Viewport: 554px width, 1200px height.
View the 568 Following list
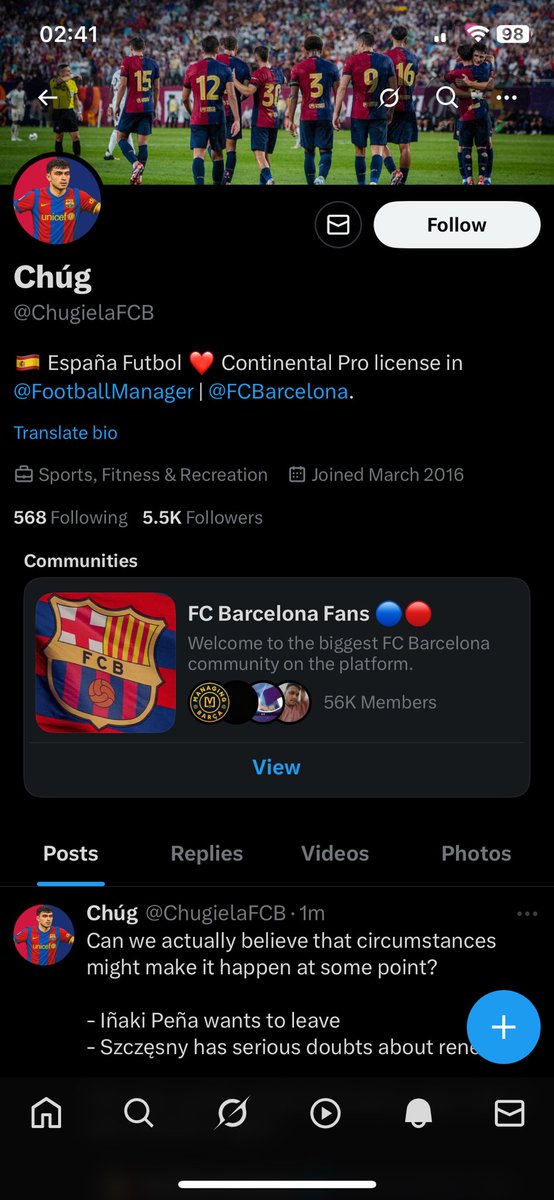(x=70, y=517)
